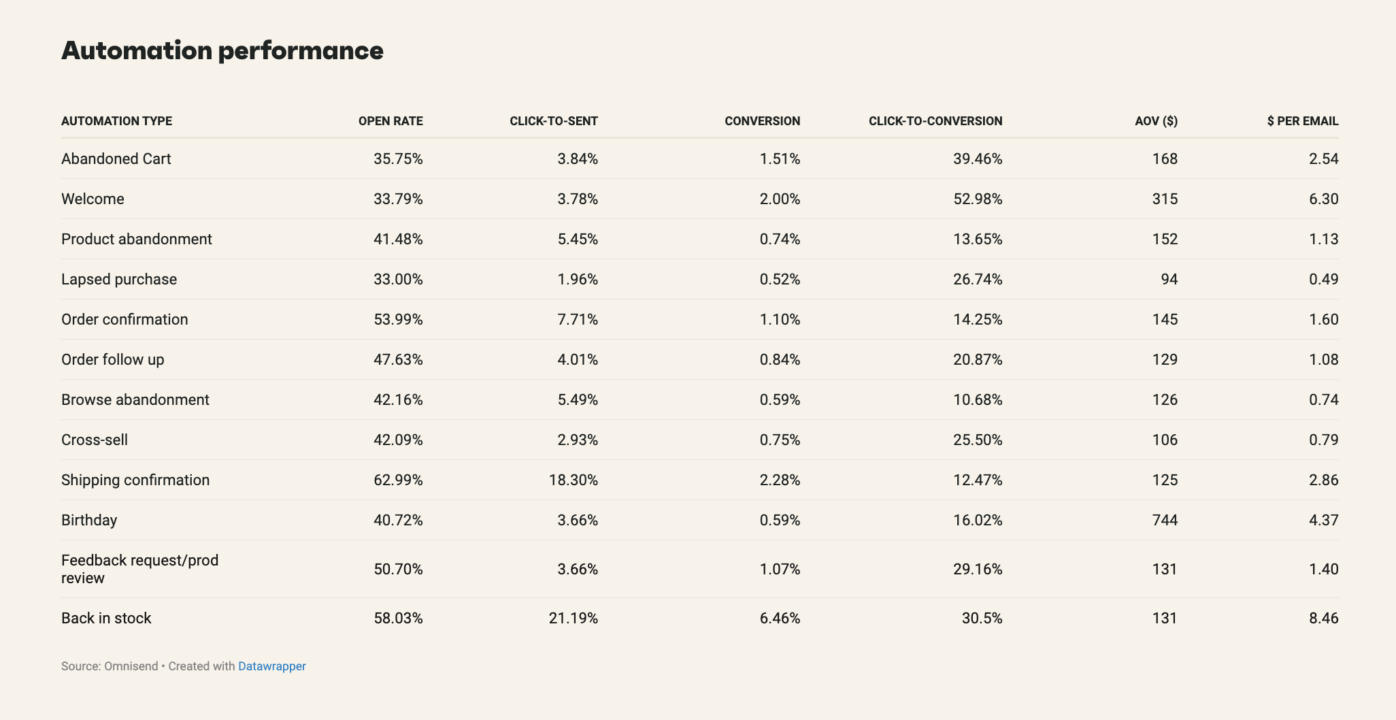Click the Birthday AOV value 744
The height and width of the screenshot is (720, 1396).
[x=1164, y=520]
